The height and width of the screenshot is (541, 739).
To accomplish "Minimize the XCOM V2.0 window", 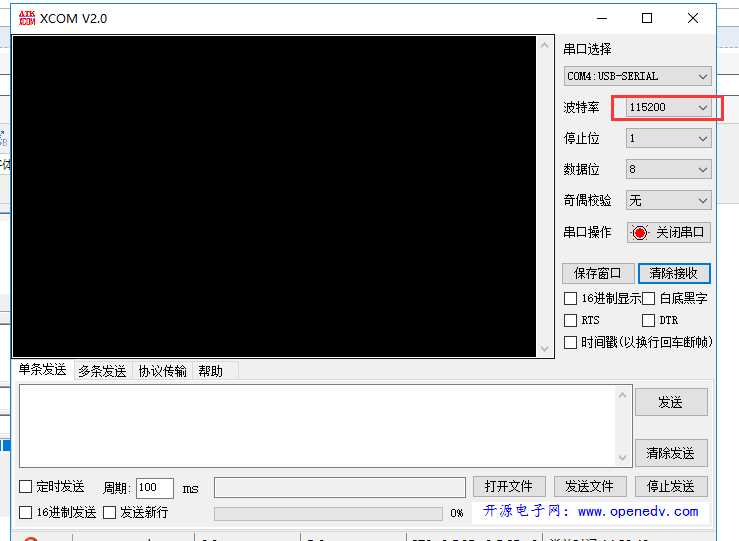I will tap(602, 18).
